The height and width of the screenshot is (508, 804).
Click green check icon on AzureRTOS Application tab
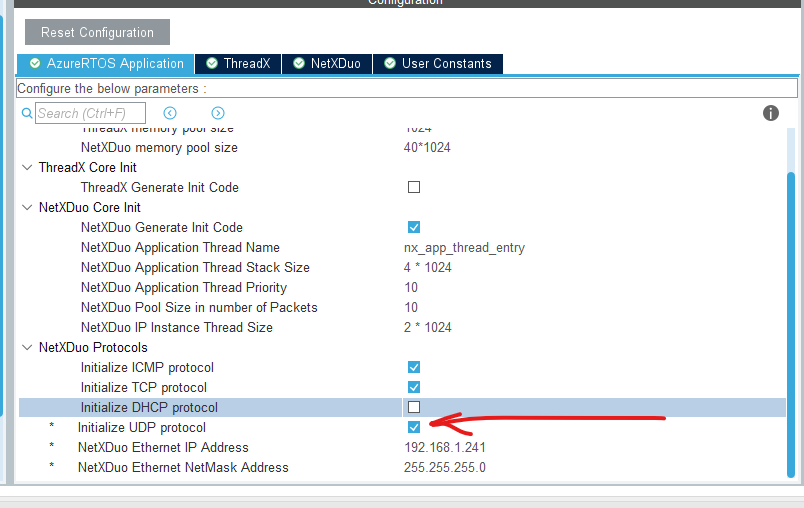point(35,63)
